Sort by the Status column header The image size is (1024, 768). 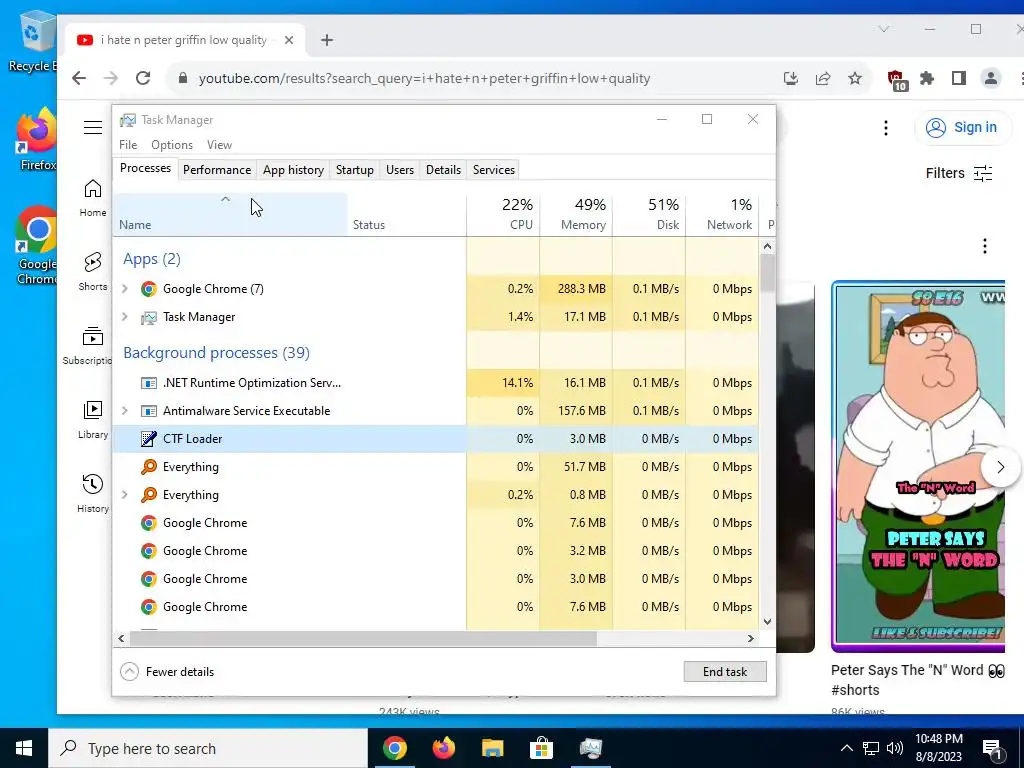[407, 214]
